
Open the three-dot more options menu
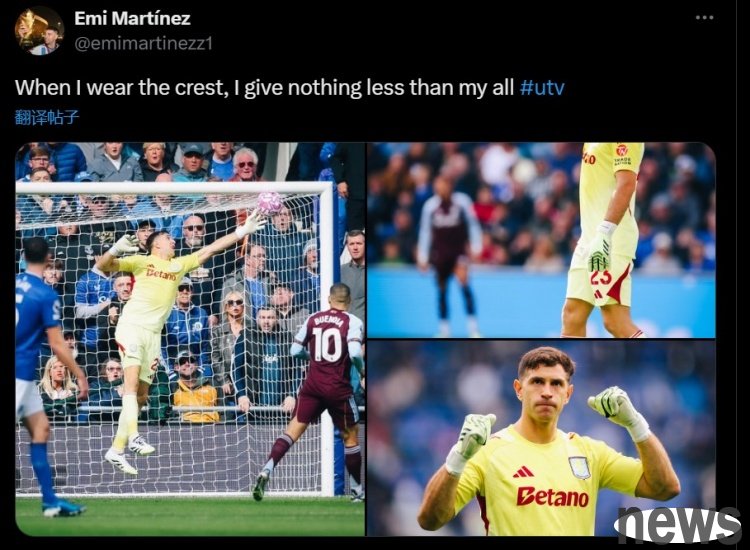click(705, 18)
